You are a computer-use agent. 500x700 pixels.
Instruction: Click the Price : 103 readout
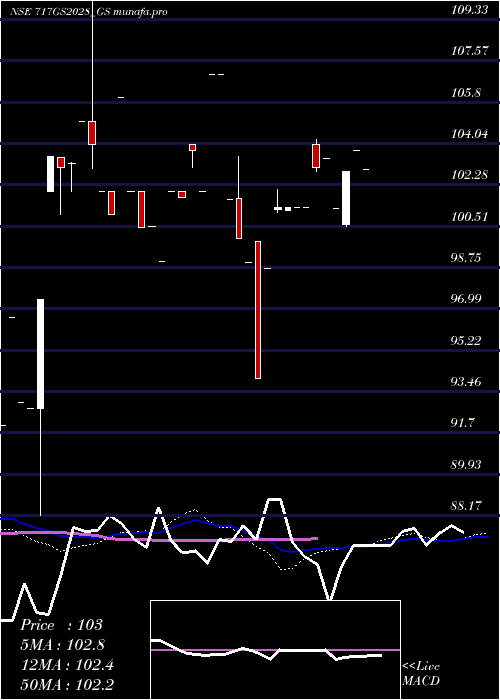click(62, 625)
